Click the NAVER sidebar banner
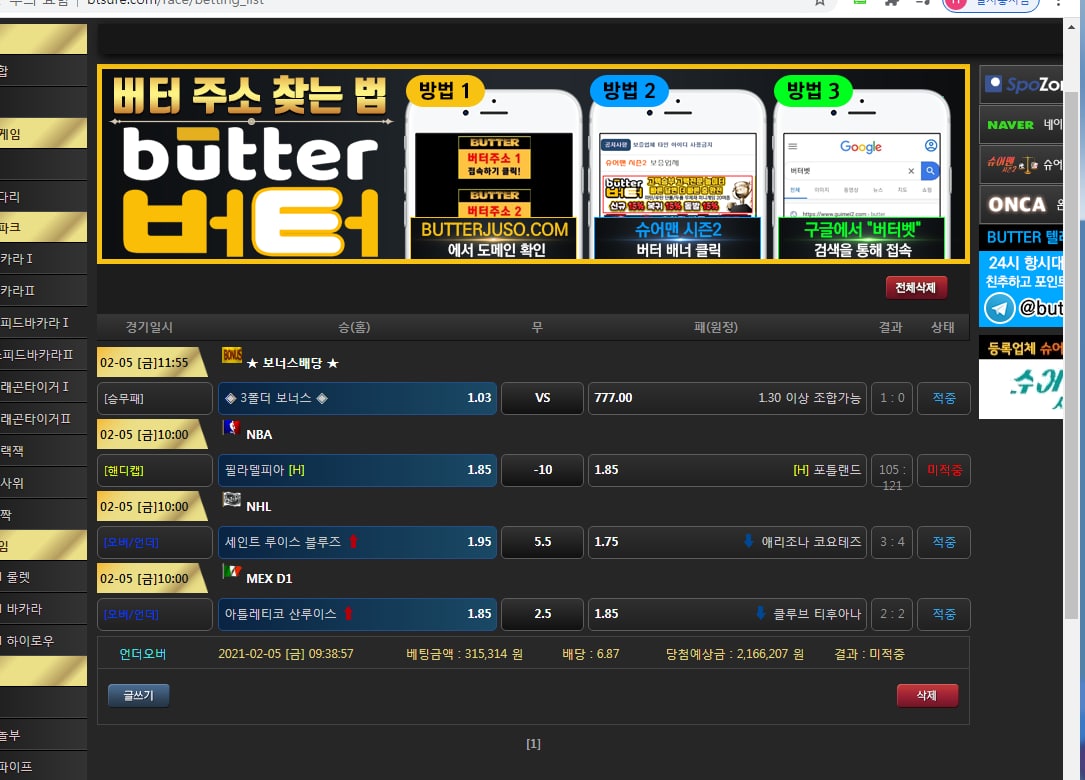This screenshot has width=1085, height=780. click(1021, 125)
